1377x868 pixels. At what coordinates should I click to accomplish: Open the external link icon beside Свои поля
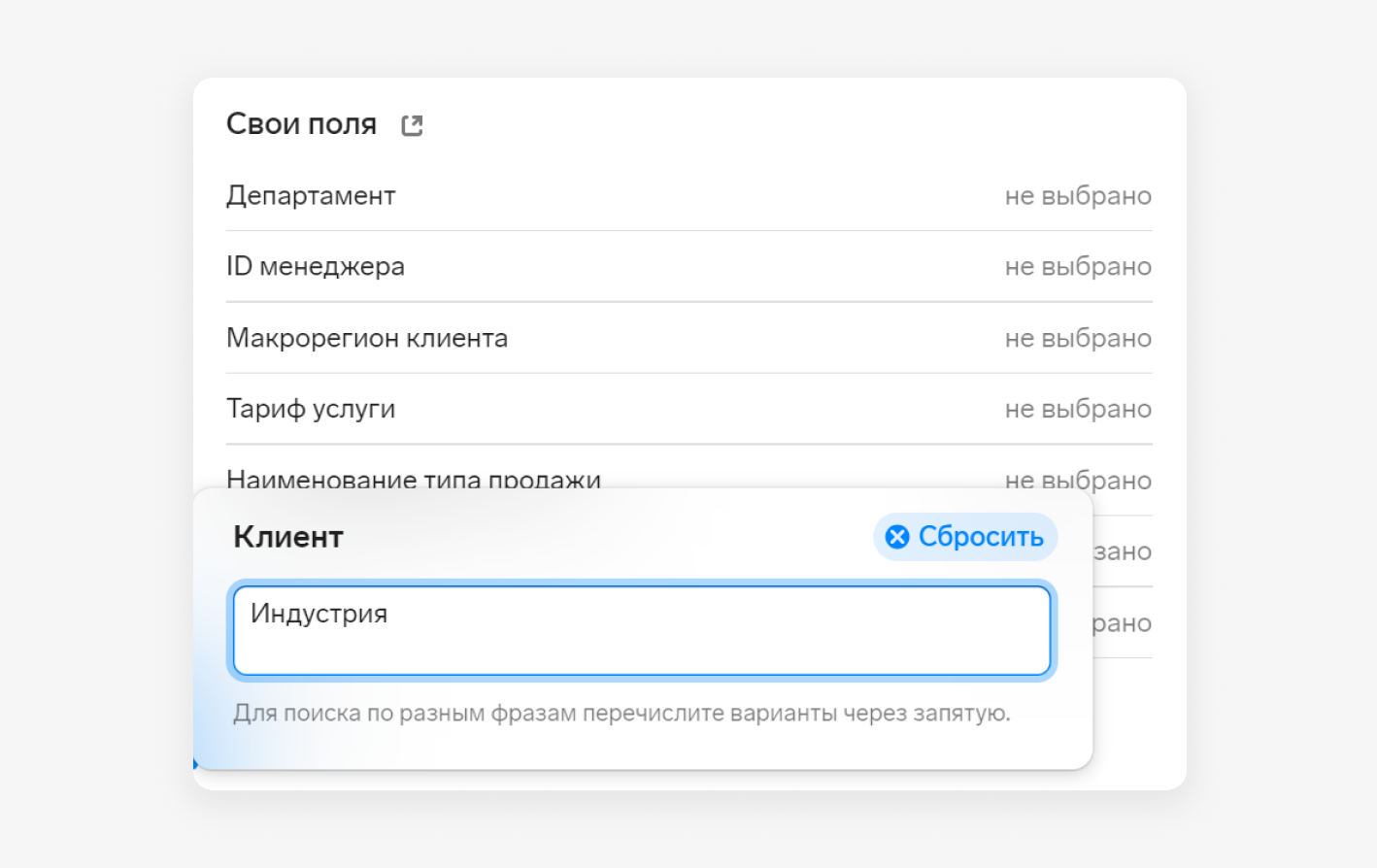pyautogui.click(x=412, y=125)
